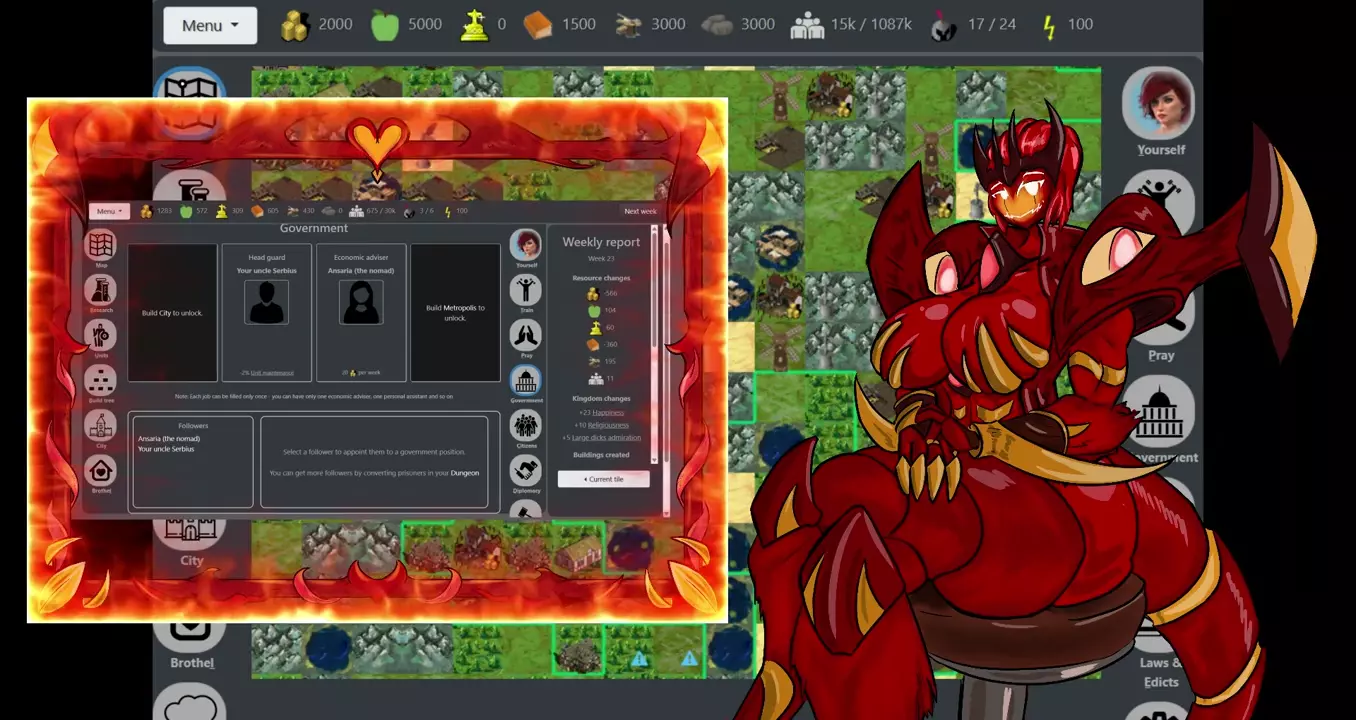Image resolution: width=1356 pixels, height=720 pixels.
Task: Open the Diplomacy handshake icon
Action: 526,471
